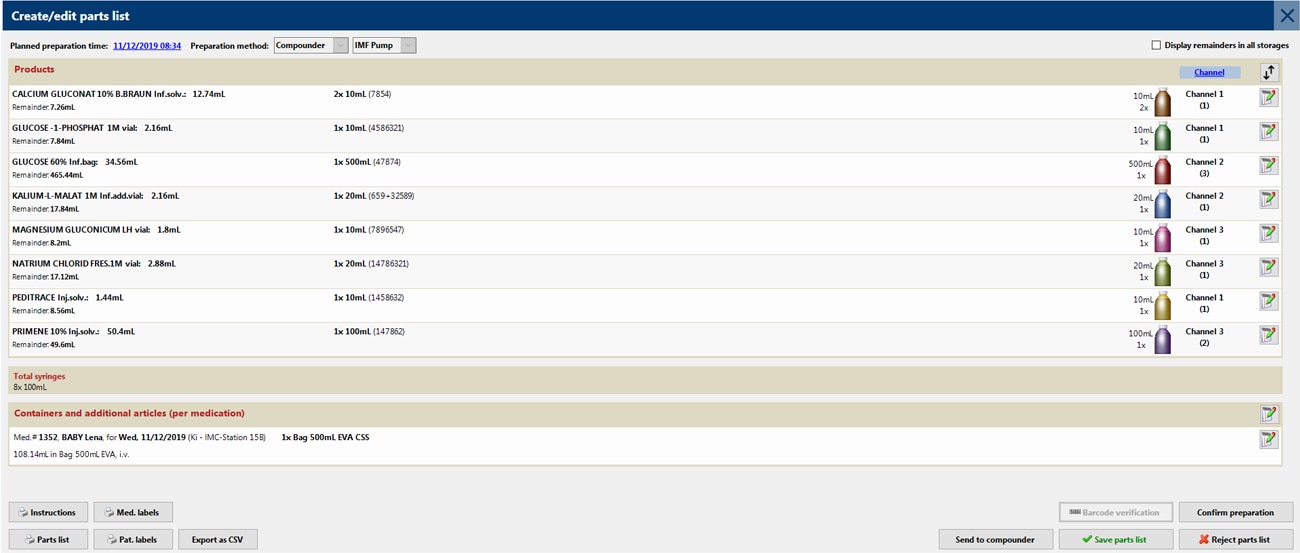Click the MAGNESIUM GLUCONICUM pink bottle icon
The height and width of the screenshot is (553, 1300).
pyautogui.click(x=1162, y=238)
